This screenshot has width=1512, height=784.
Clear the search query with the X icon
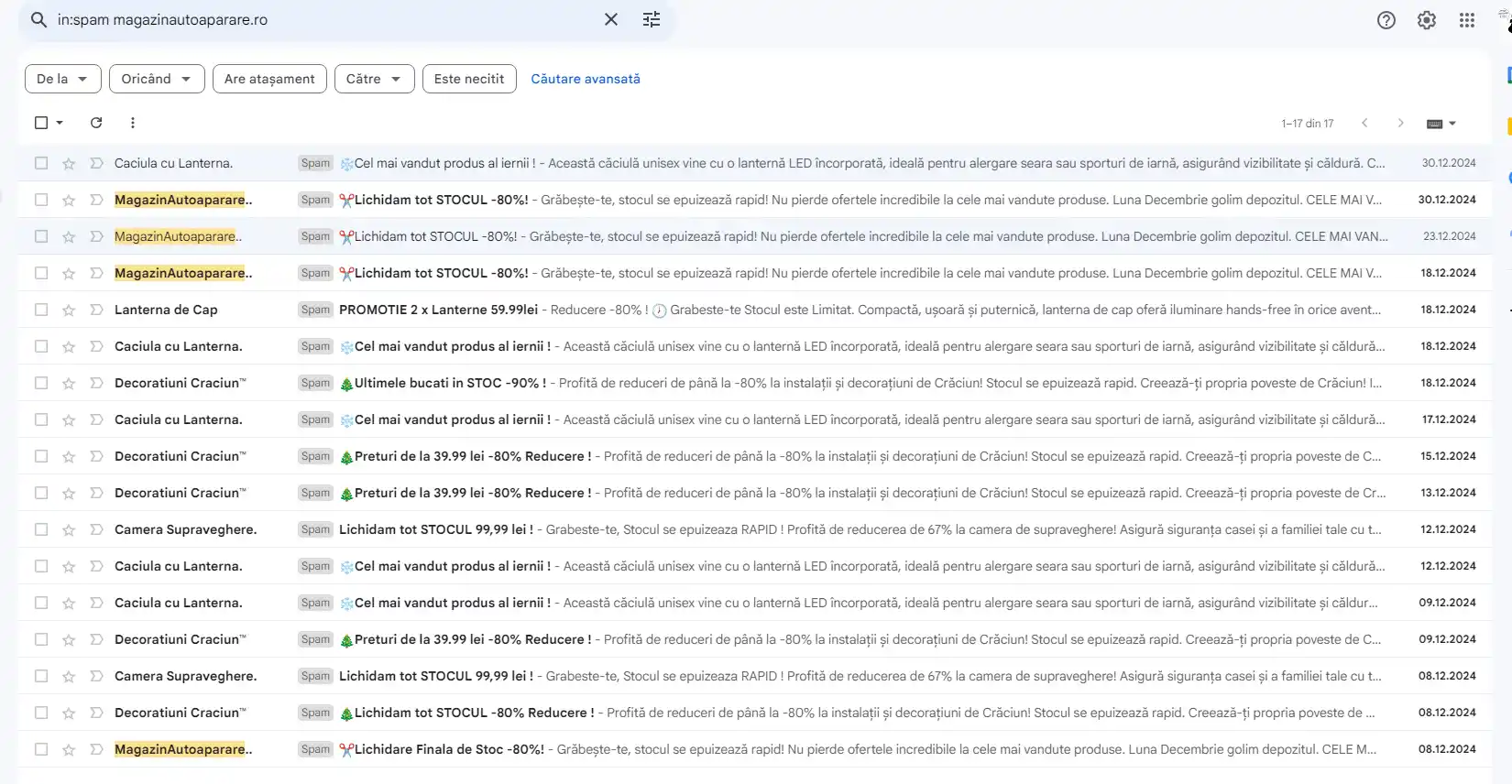(611, 19)
